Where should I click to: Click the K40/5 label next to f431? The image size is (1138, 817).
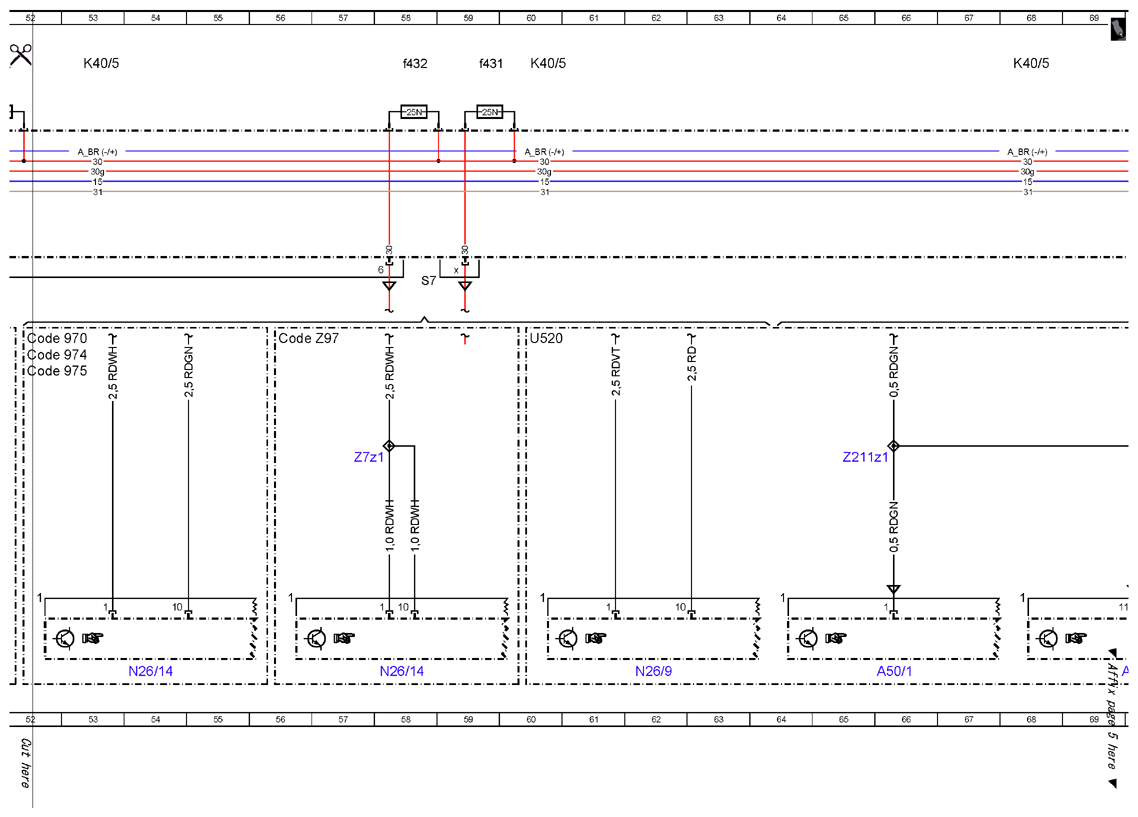(548, 64)
